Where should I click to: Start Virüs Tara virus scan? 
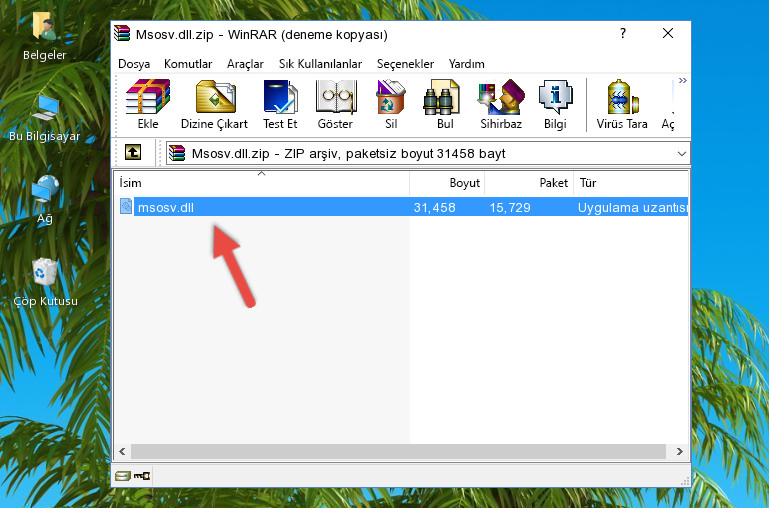(x=622, y=104)
